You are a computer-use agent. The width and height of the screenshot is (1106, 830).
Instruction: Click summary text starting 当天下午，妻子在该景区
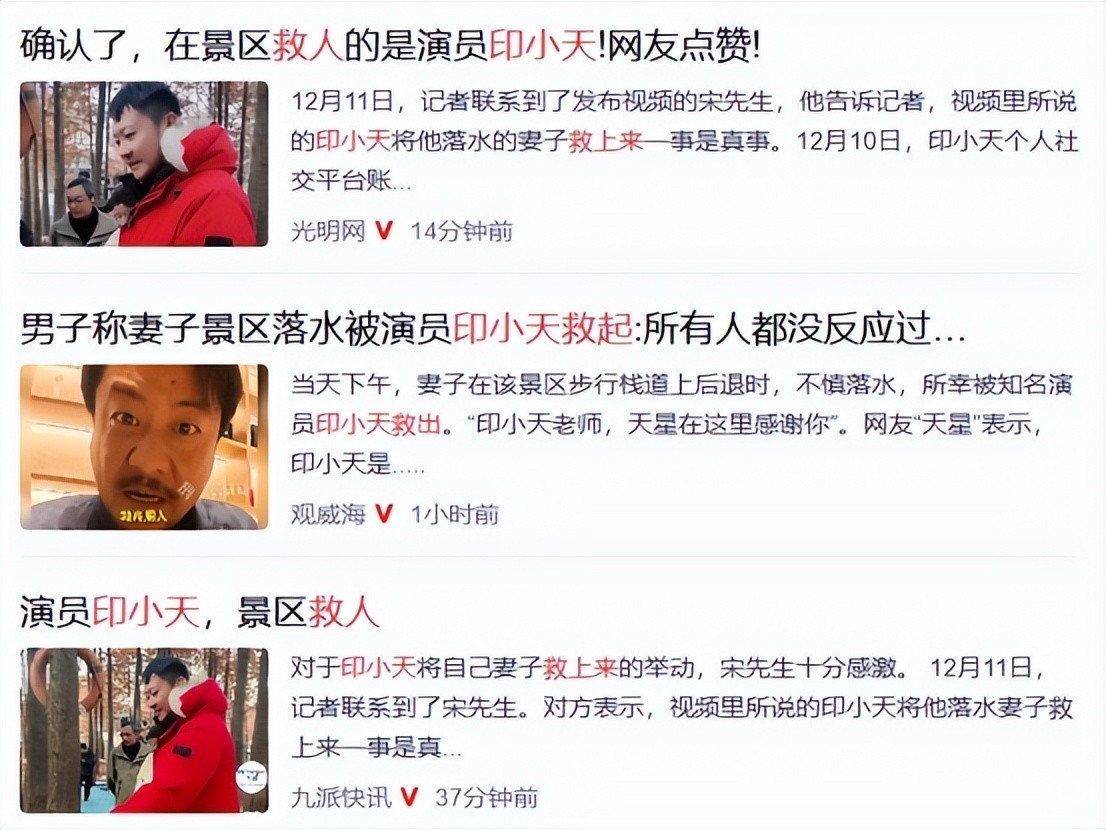pyautogui.click(x=682, y=425)
